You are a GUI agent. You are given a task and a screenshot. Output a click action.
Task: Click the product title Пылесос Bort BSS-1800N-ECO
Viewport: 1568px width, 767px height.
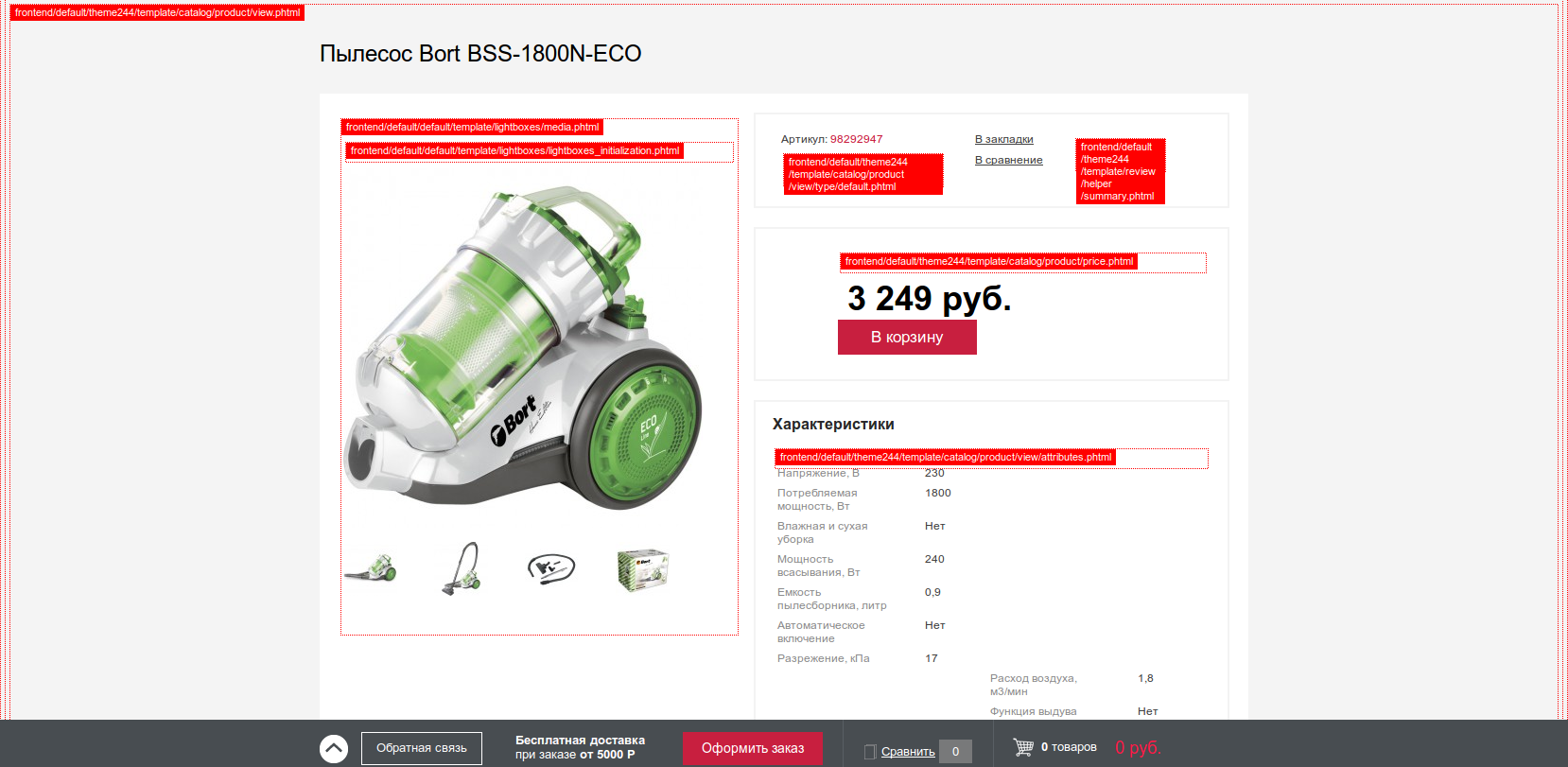pyautogui.click(x=480, y=54)
